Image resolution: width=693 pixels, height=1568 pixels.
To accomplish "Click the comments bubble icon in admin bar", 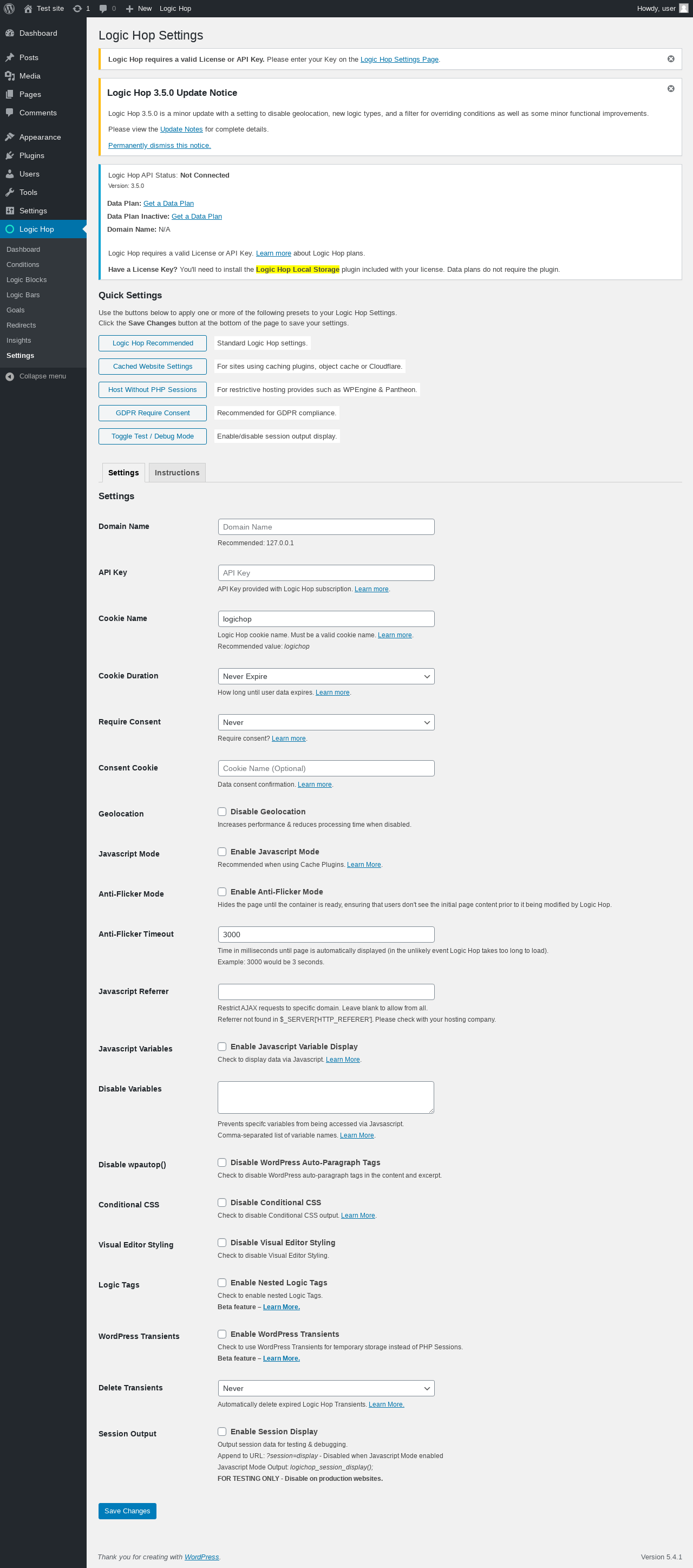I will (103, 9).
